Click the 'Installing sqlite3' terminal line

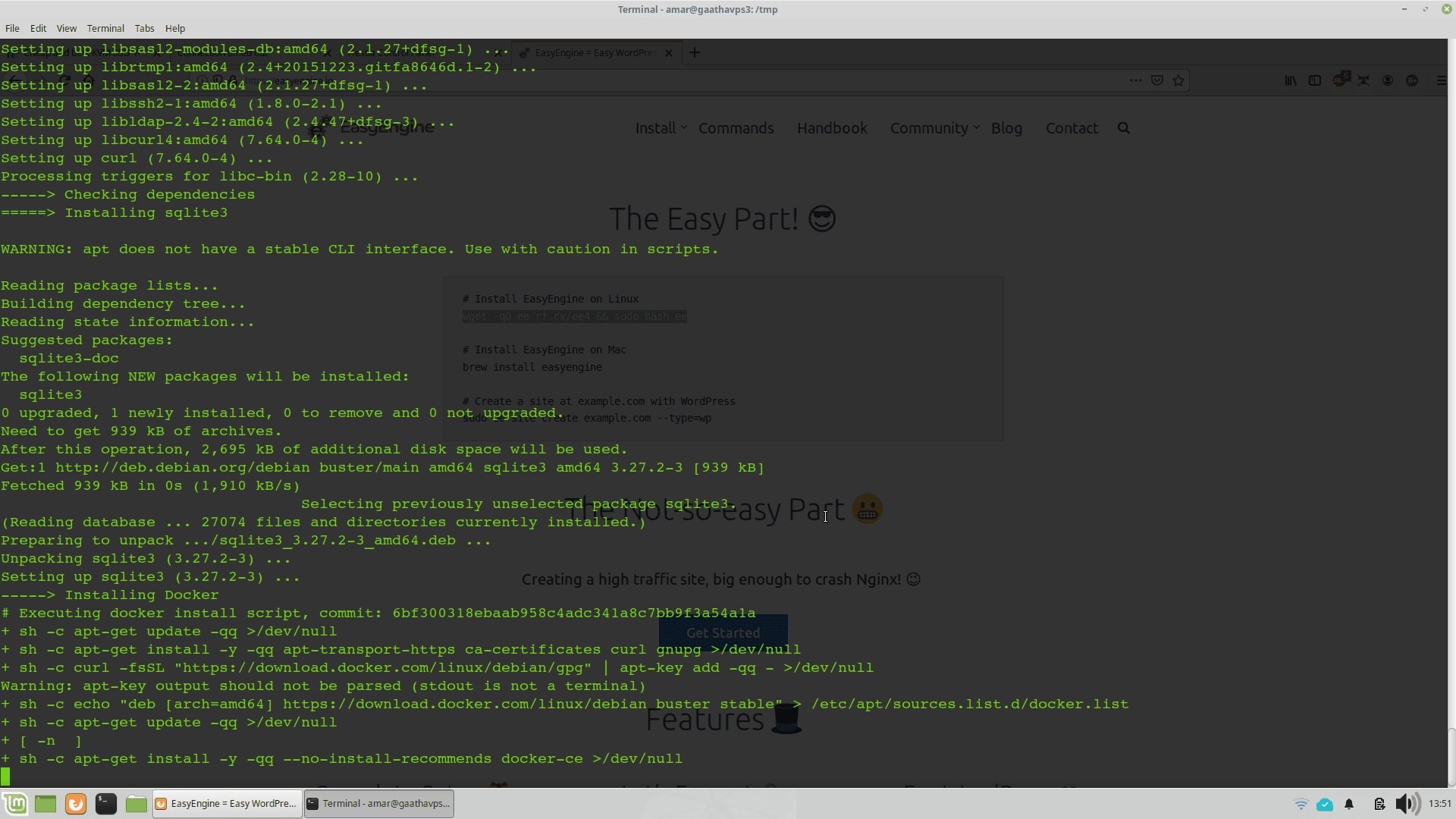pyautogui.click(x=114, y=213)
